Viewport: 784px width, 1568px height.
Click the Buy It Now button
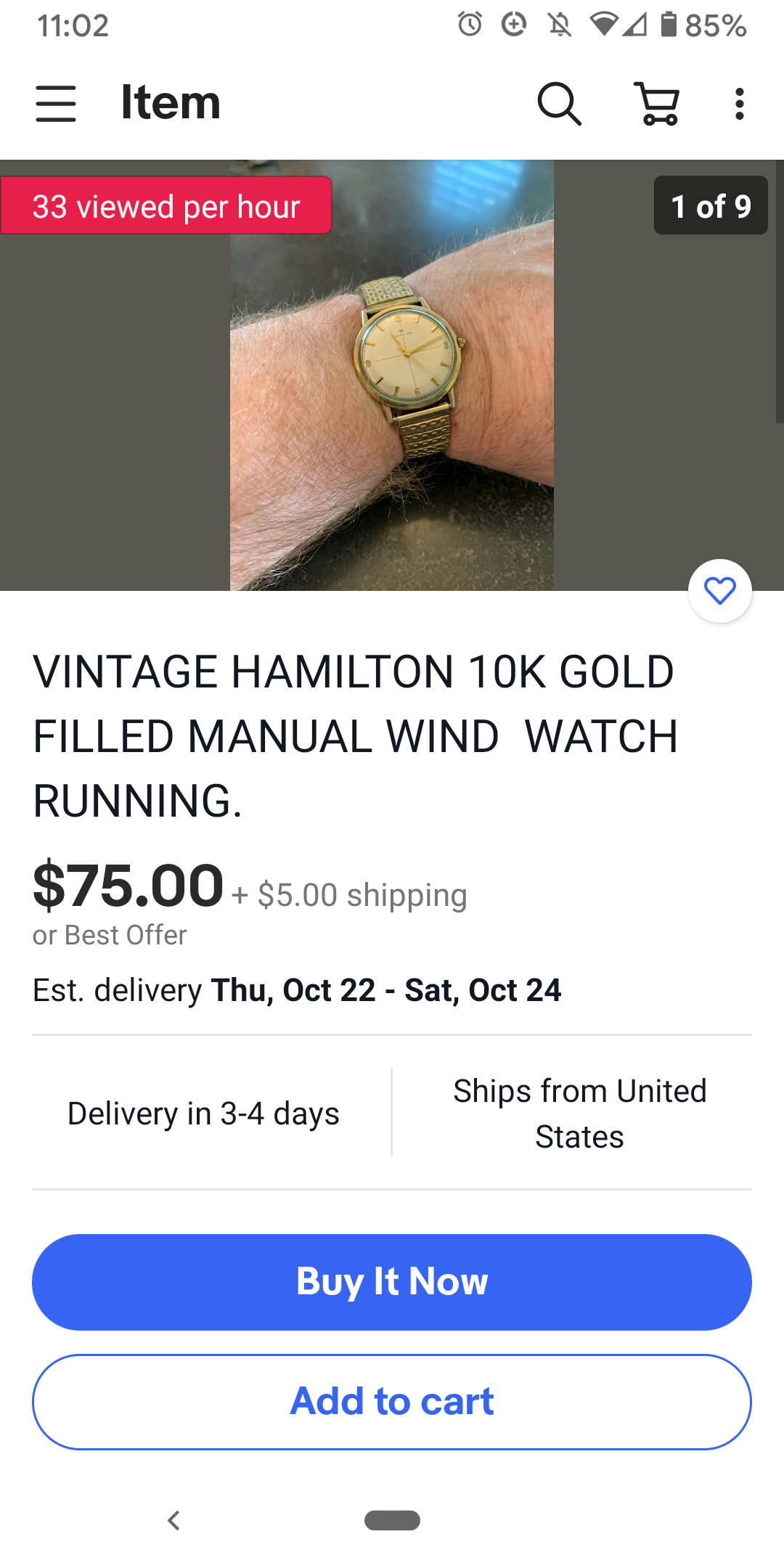tap(392, 1282)
